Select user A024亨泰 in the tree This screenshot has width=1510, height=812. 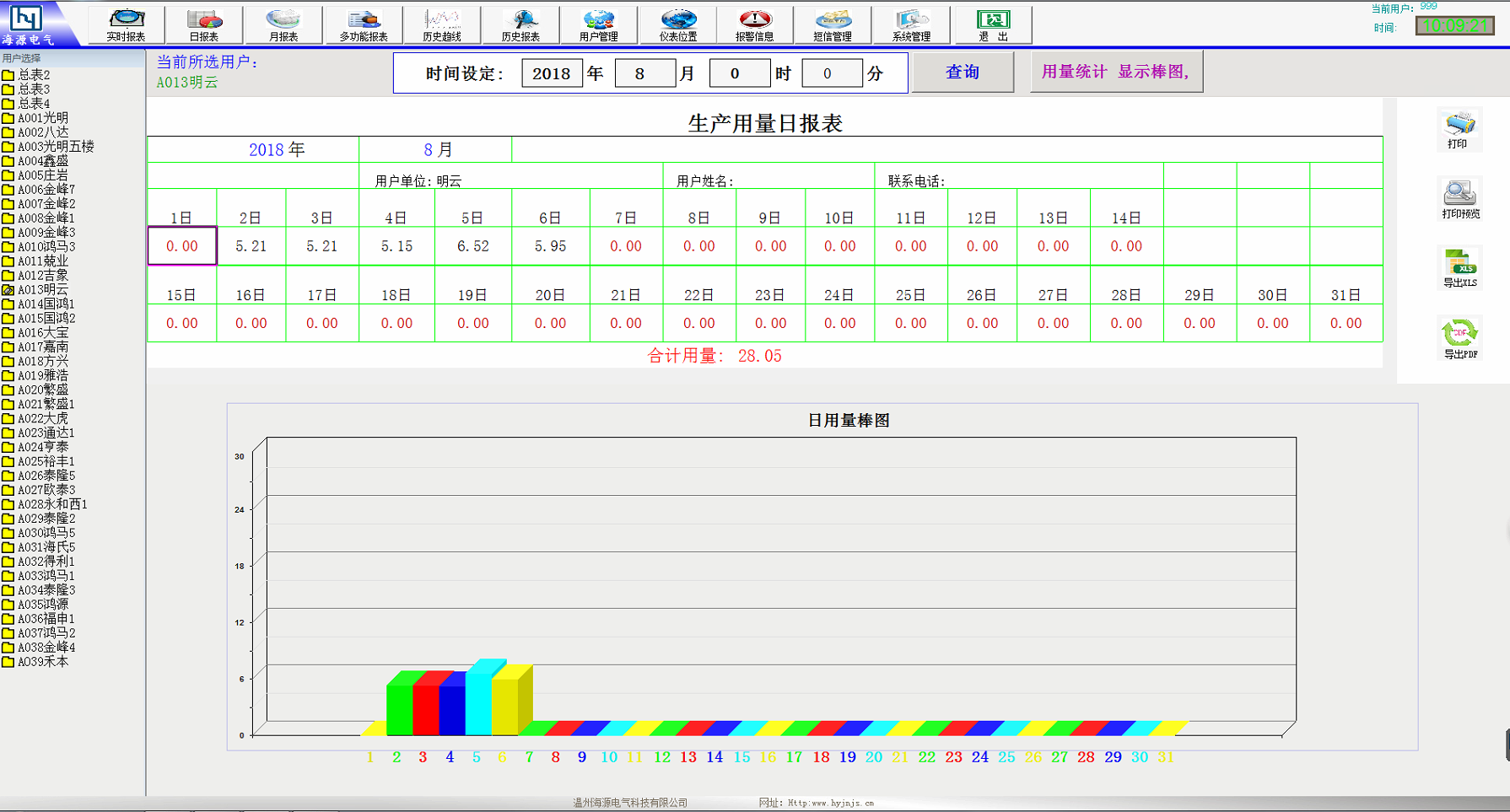[x=43, y=447]
